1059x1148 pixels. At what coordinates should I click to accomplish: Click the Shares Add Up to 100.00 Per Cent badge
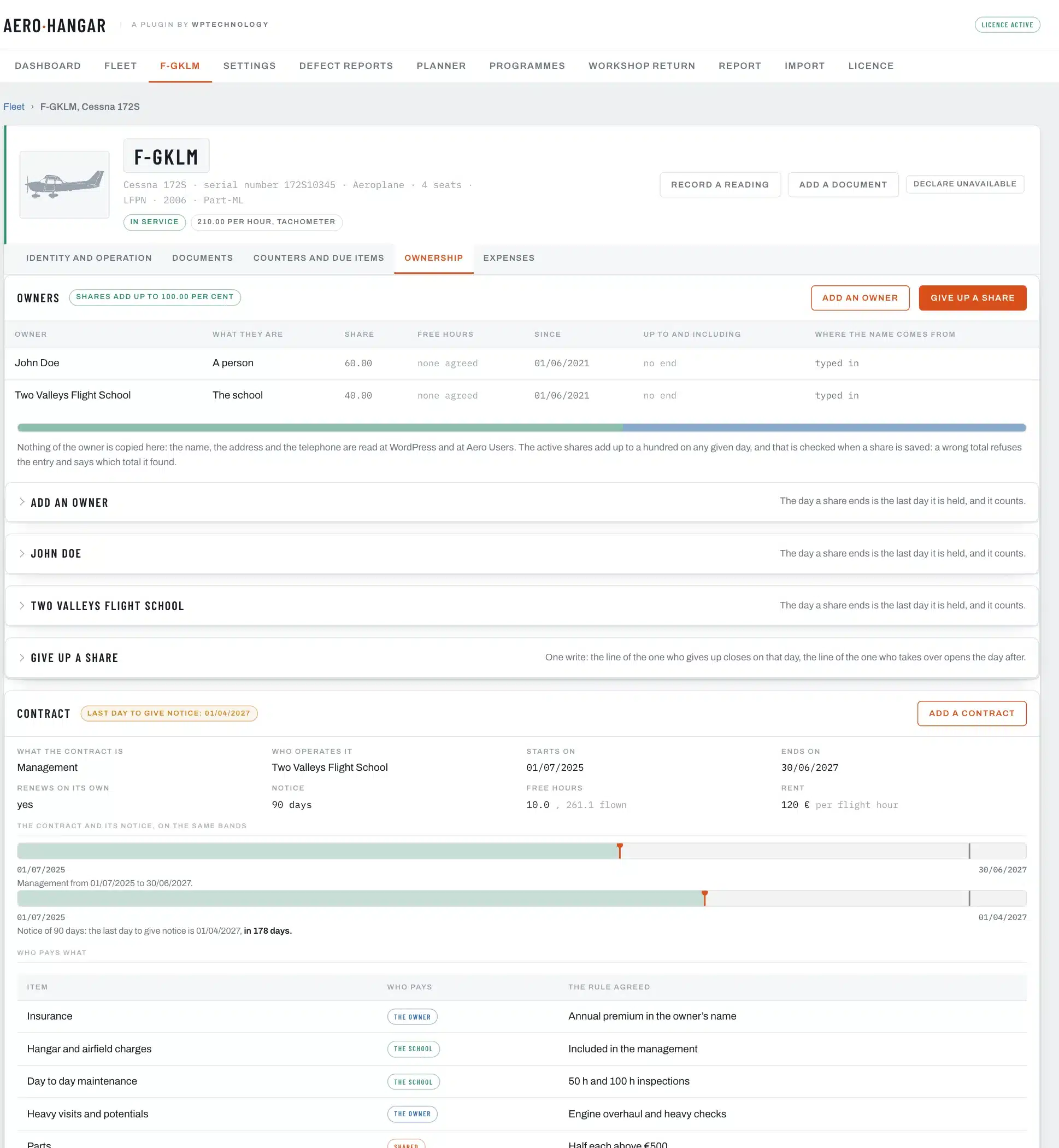click(155, 297)
